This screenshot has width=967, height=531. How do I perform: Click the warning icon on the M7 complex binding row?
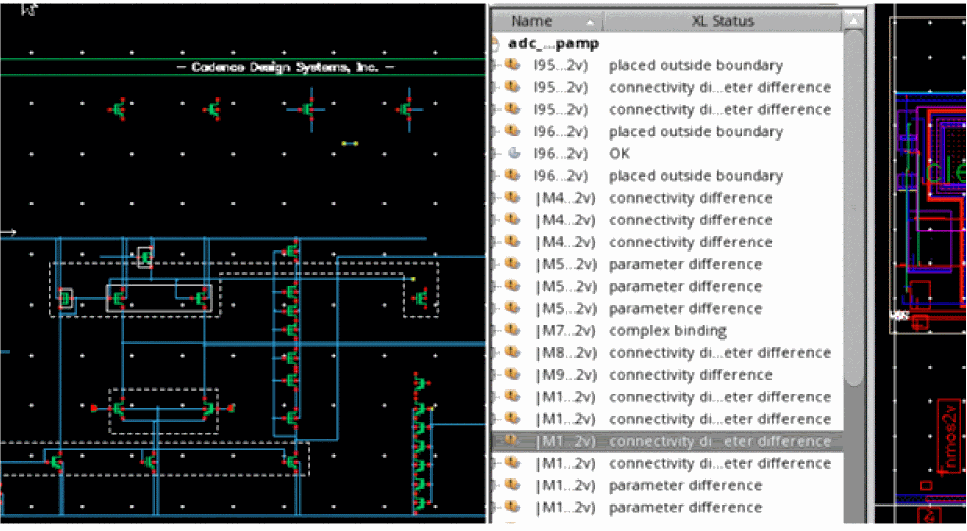[x=513, y=331]
